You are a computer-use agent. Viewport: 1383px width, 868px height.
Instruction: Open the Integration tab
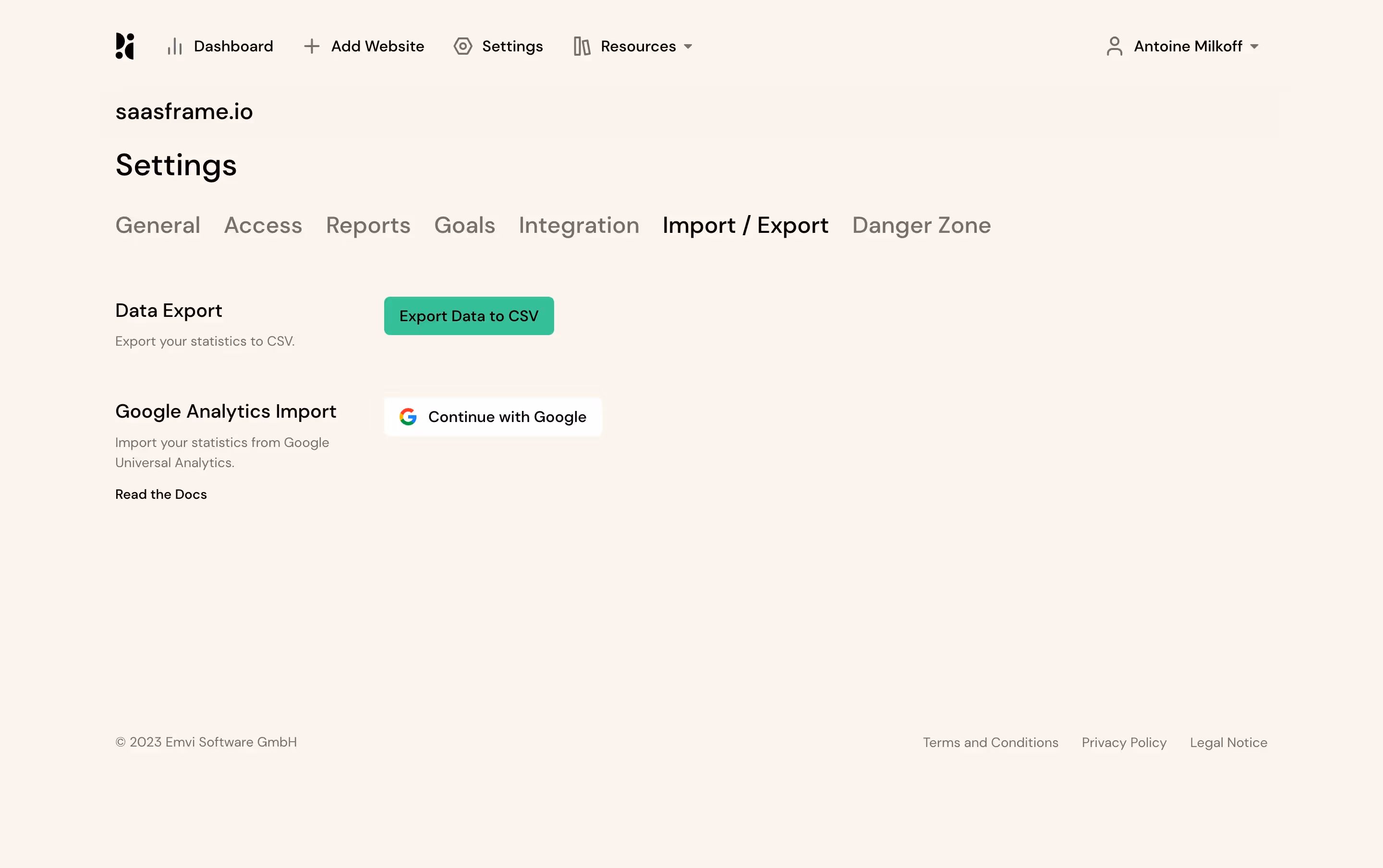pyautogui.click(x=578, y=225)
